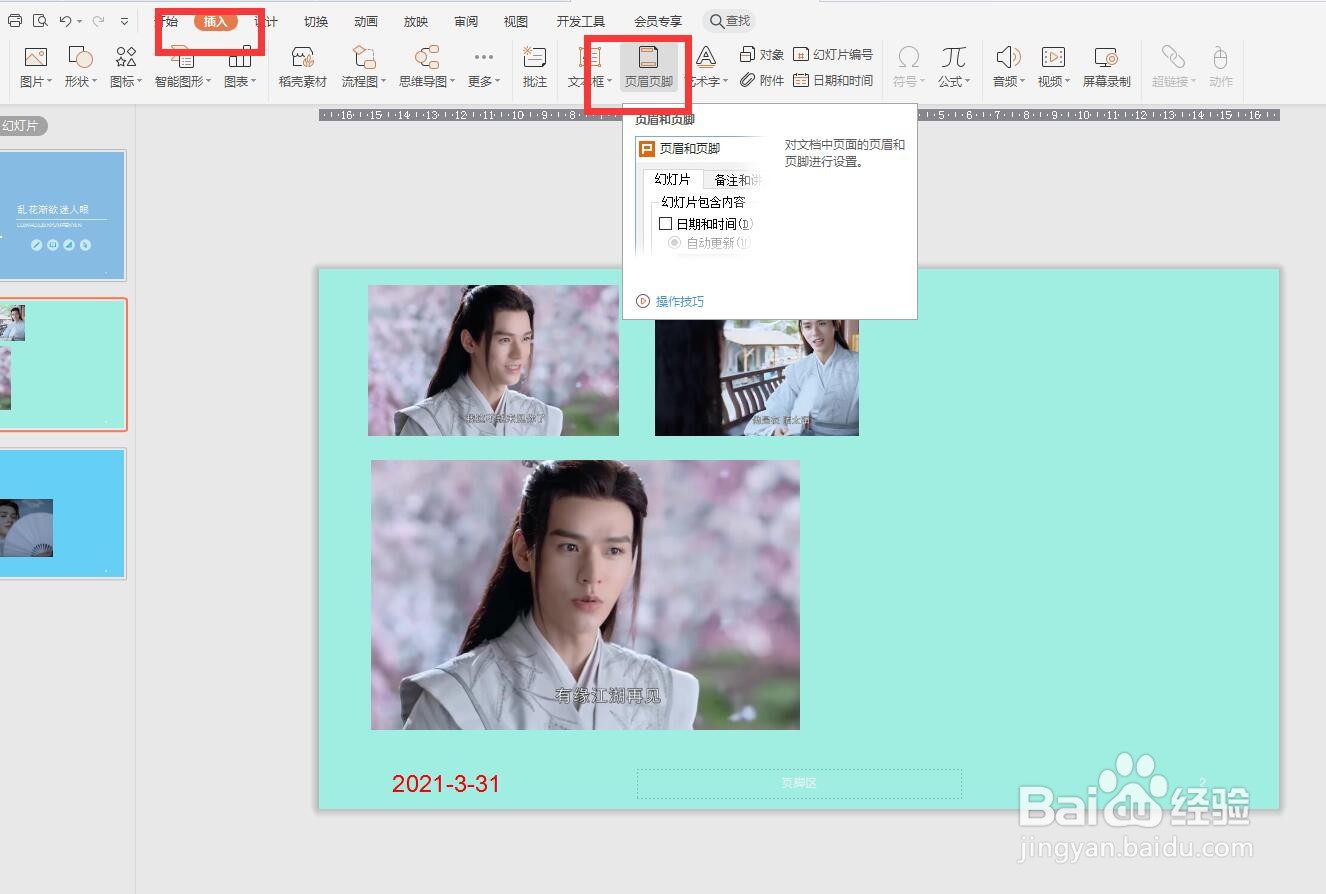
Task: Switch to the 审阅 tab
Action: tap(466, 21)
